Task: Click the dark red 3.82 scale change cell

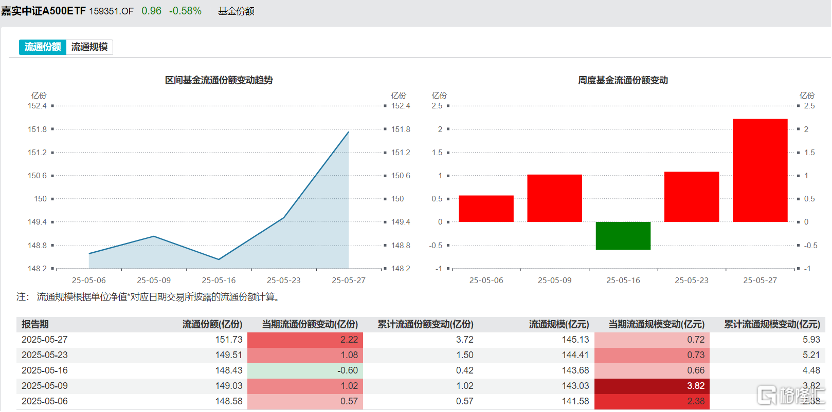Action: [x=652, y=386]
